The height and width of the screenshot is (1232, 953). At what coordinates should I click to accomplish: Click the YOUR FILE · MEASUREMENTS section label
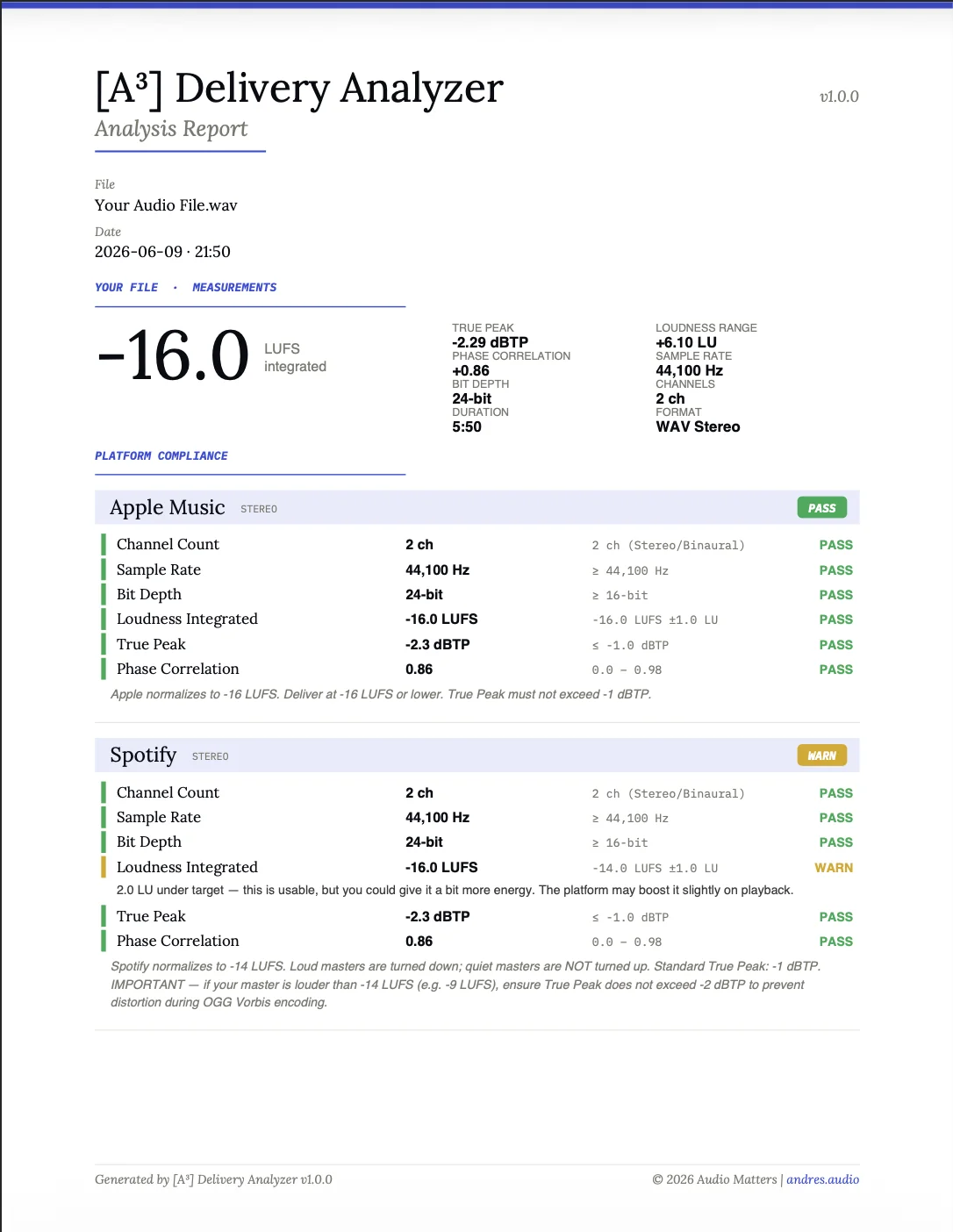click(x=185, y=287)
